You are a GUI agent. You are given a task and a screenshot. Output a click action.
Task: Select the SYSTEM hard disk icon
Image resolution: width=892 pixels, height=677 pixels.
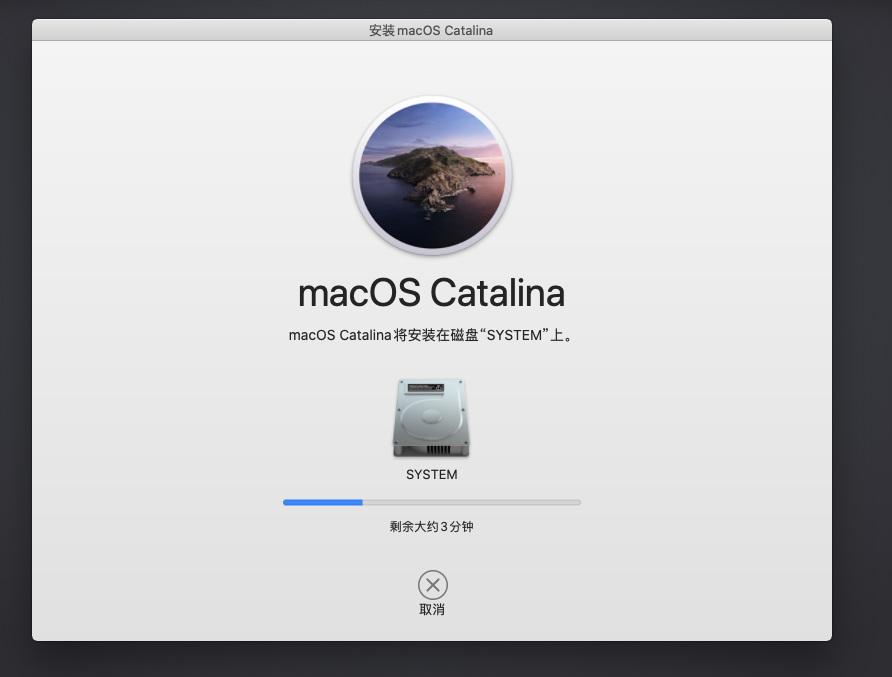[x=431, y=418]
